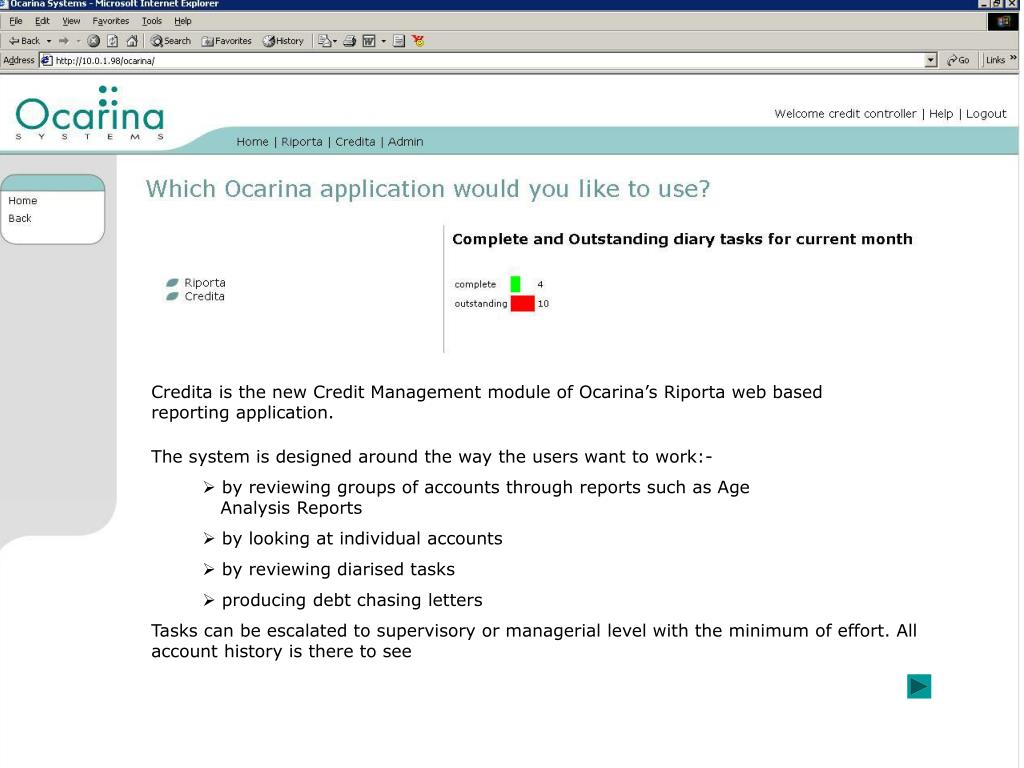The image size is (1024, 768).
Task: Click Credita in the top navigation bar
Action: click(355, 142)
